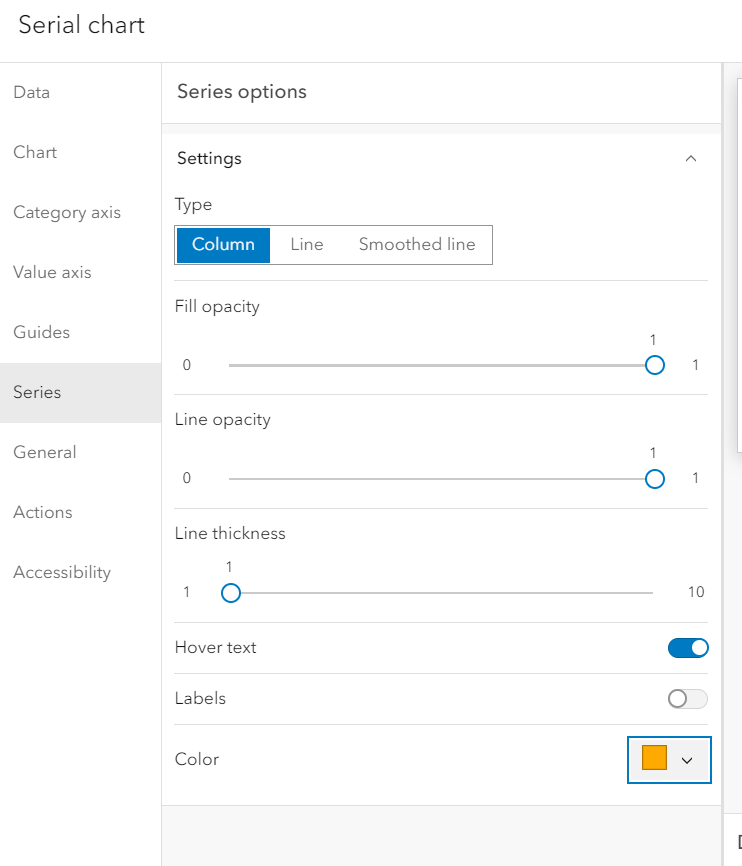This screenshot has width=742, height=866.
Task: Choose the Line series type
Action: click(x=307, y=244)
